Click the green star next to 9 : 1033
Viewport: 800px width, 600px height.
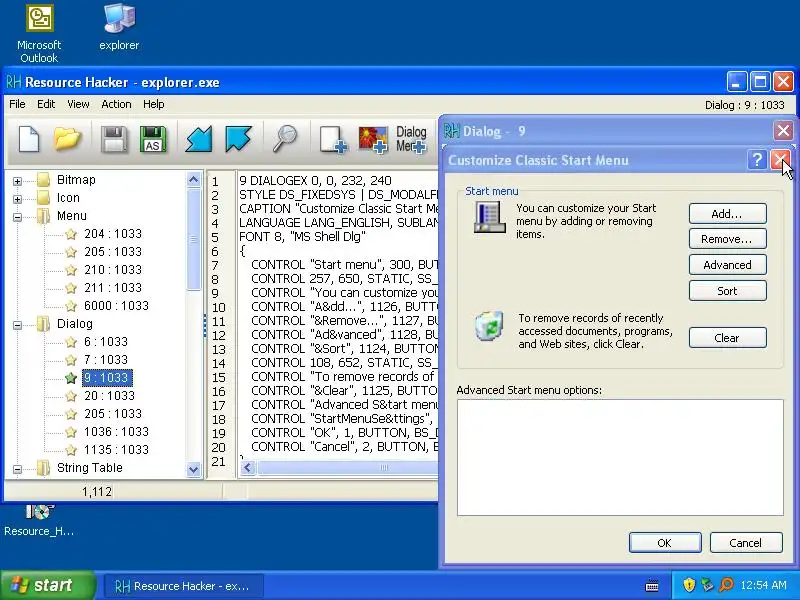(71, 378)
